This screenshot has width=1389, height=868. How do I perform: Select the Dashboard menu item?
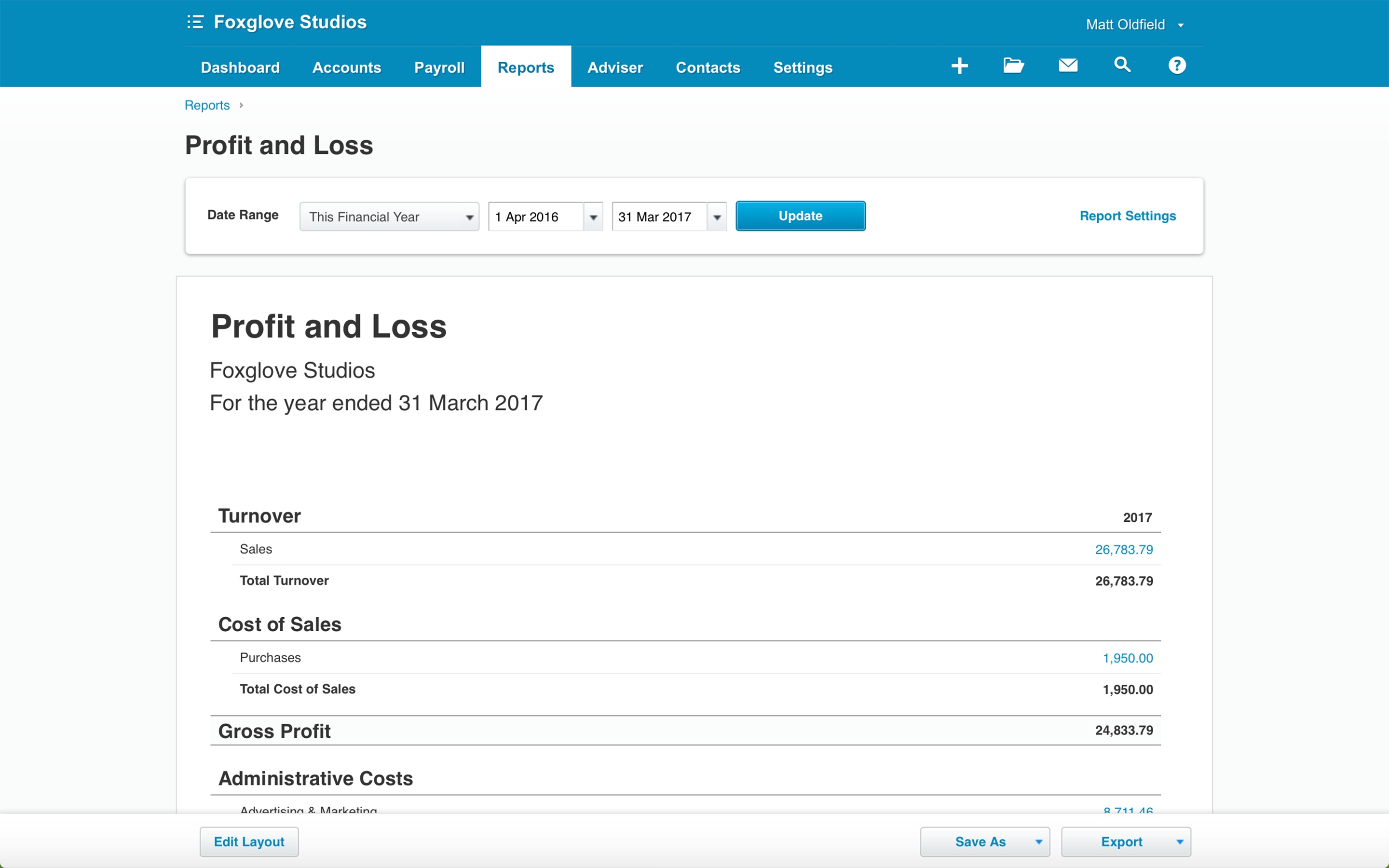(x=241, y=67)
